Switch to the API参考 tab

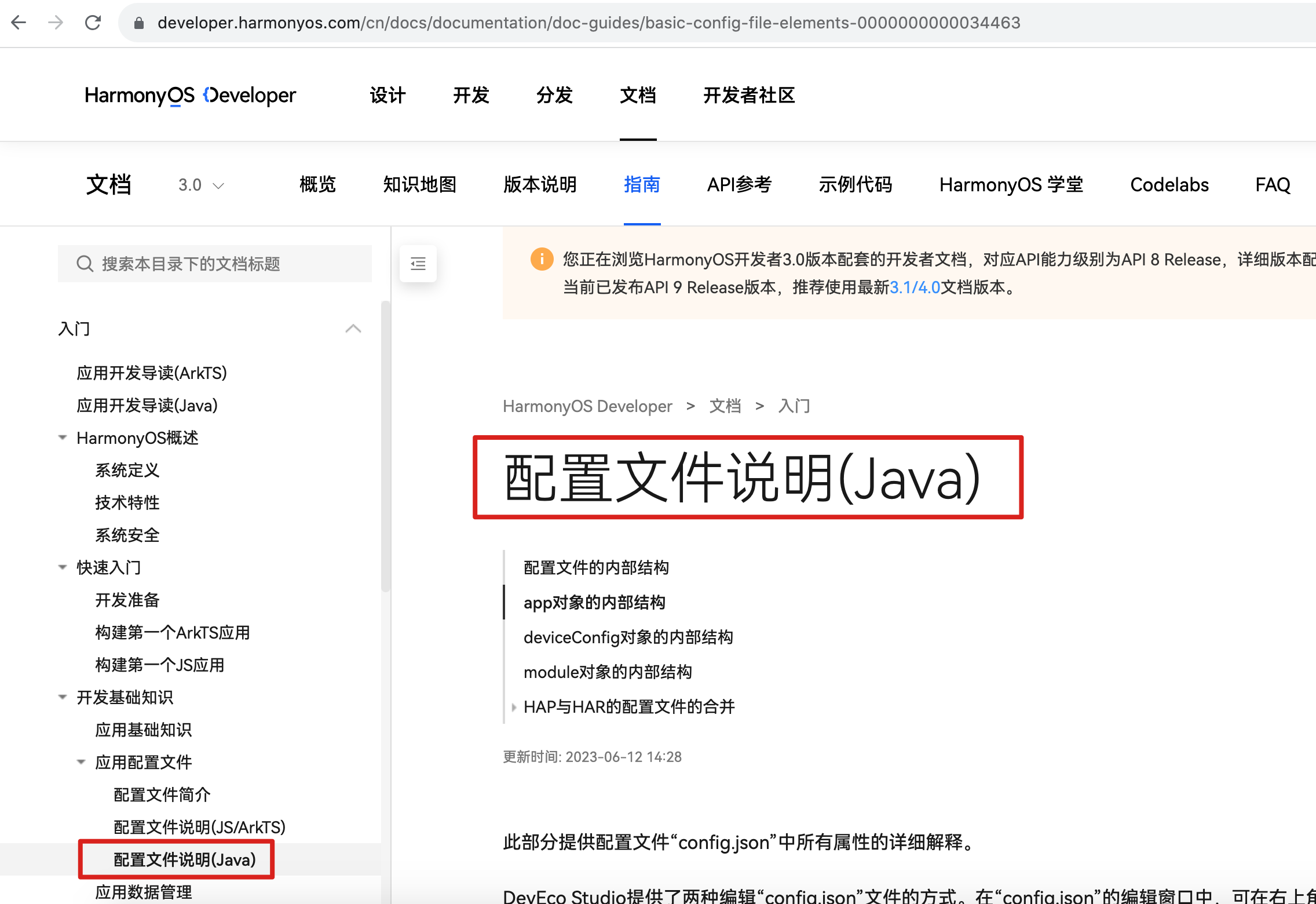pyautogui.click(x=739, y=185)
